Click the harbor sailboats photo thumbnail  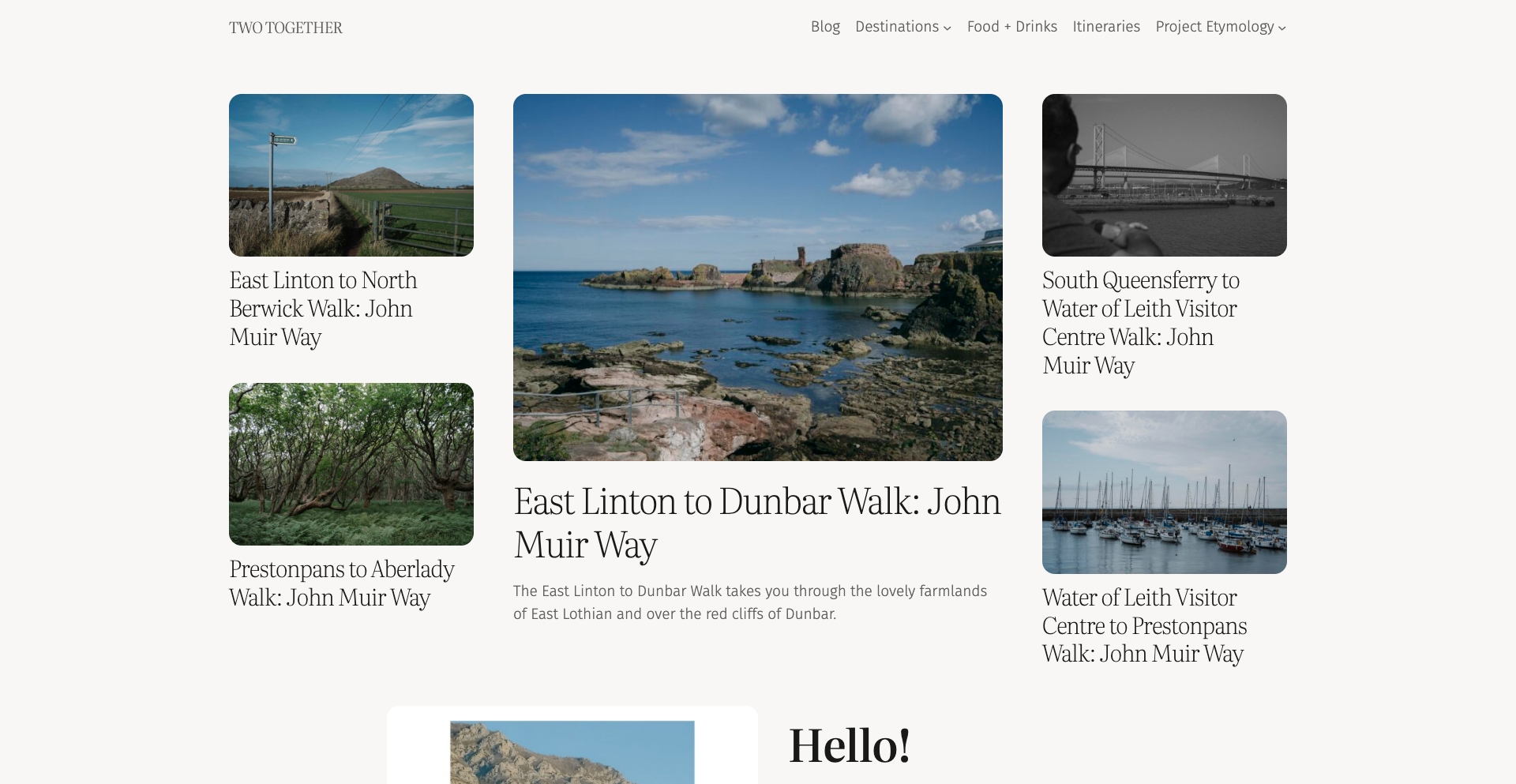tap(1163, 491)
